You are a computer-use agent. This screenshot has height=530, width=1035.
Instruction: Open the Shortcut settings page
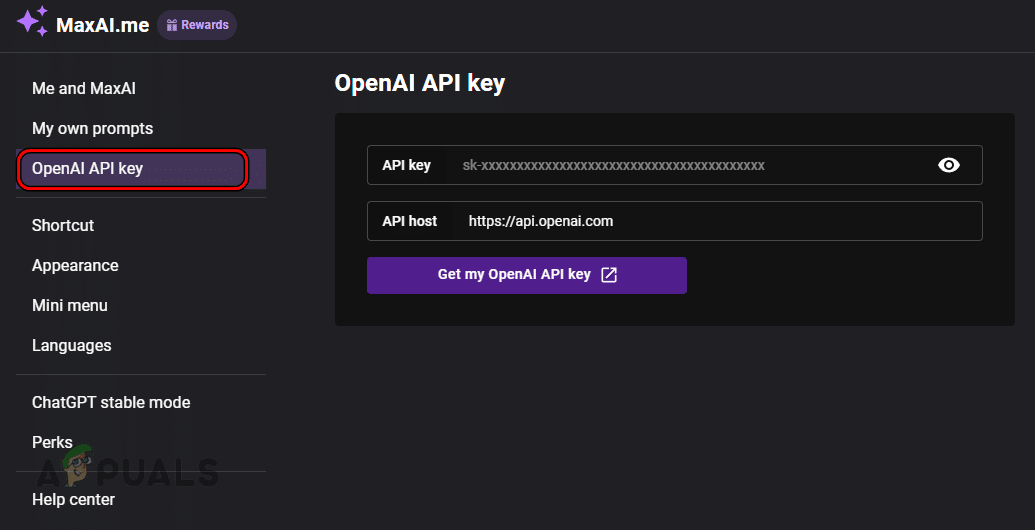click(63, 225)
